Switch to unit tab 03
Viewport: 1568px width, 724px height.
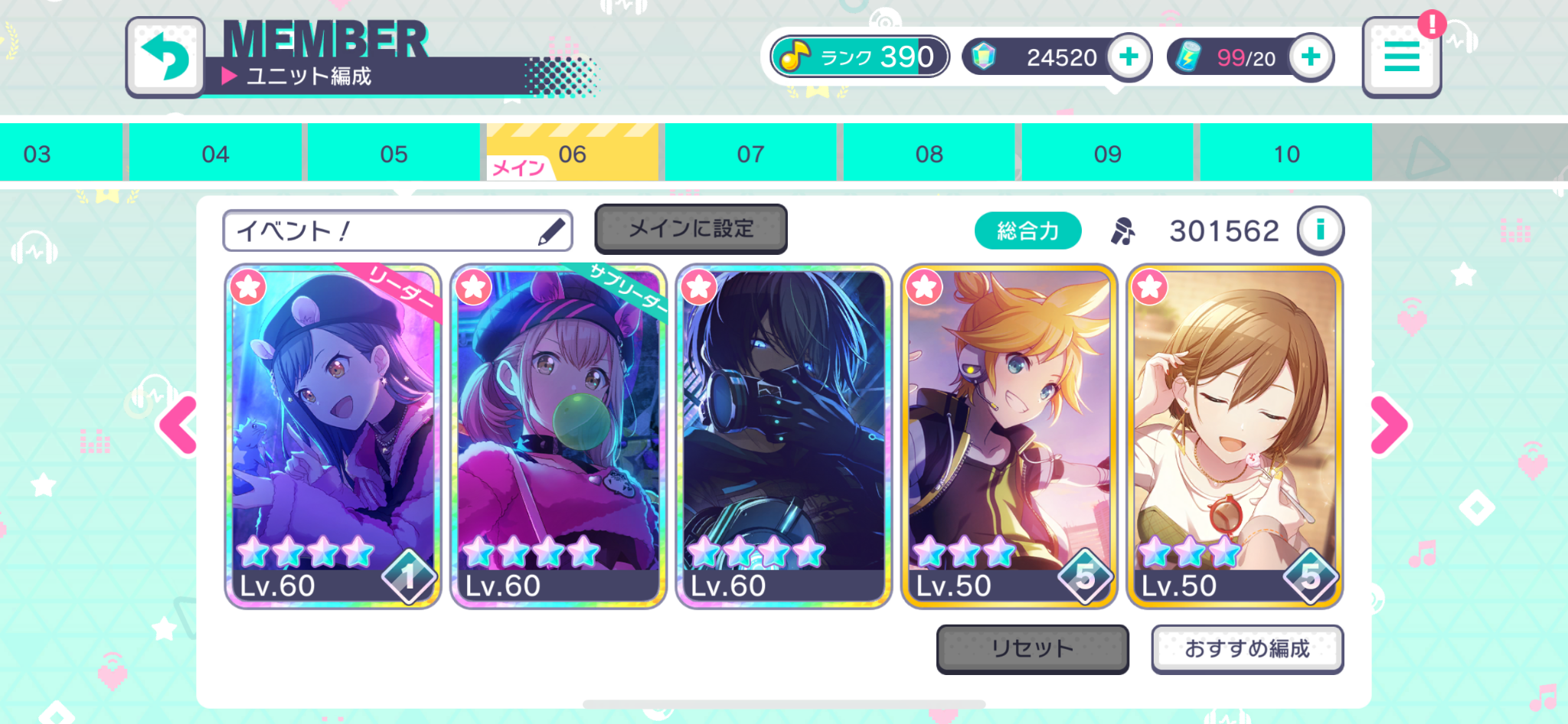tap(61, 154)
